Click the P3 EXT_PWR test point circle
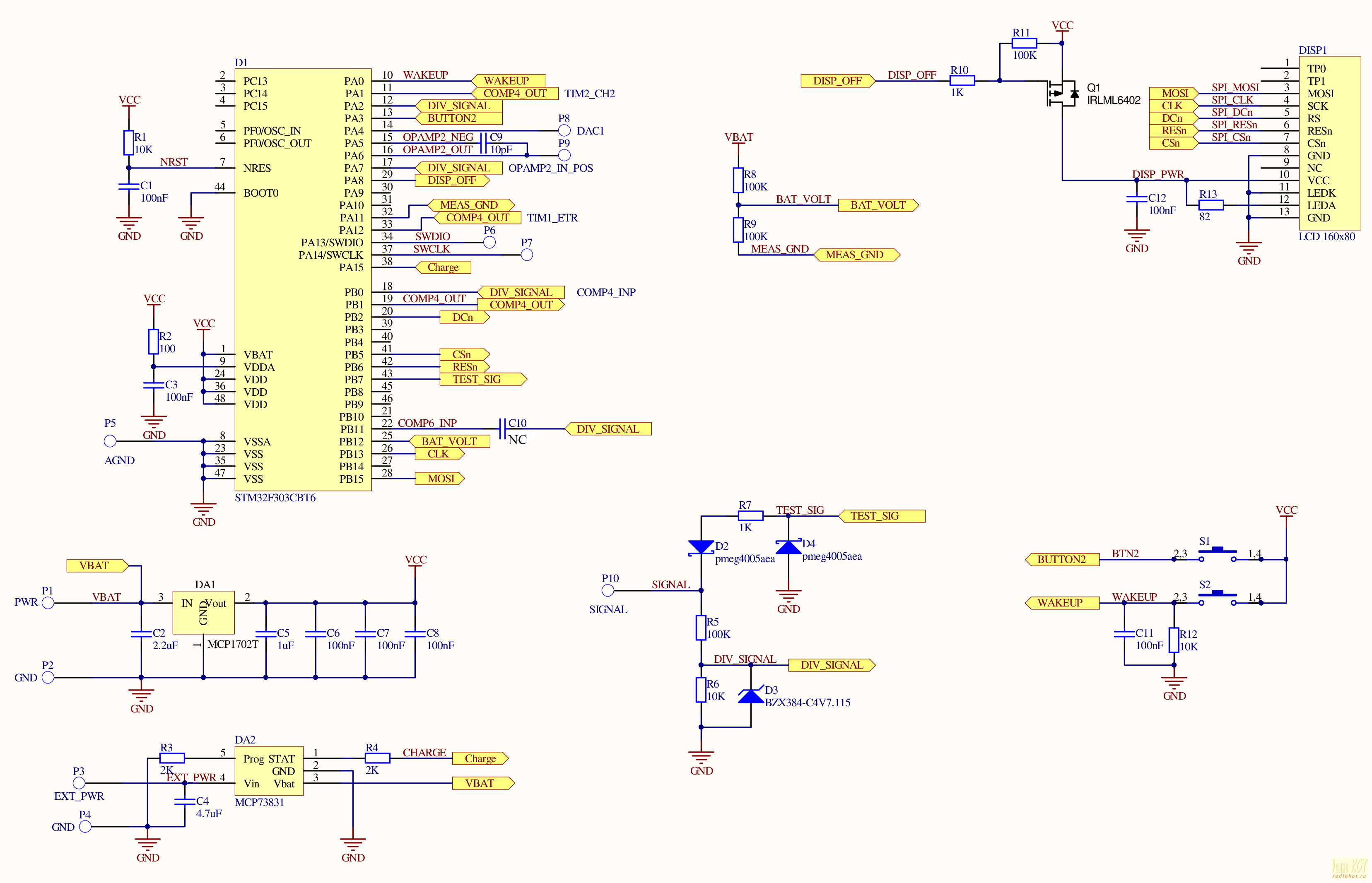The width and height of the screenshot is (1372, 883). tap(79, 783)
